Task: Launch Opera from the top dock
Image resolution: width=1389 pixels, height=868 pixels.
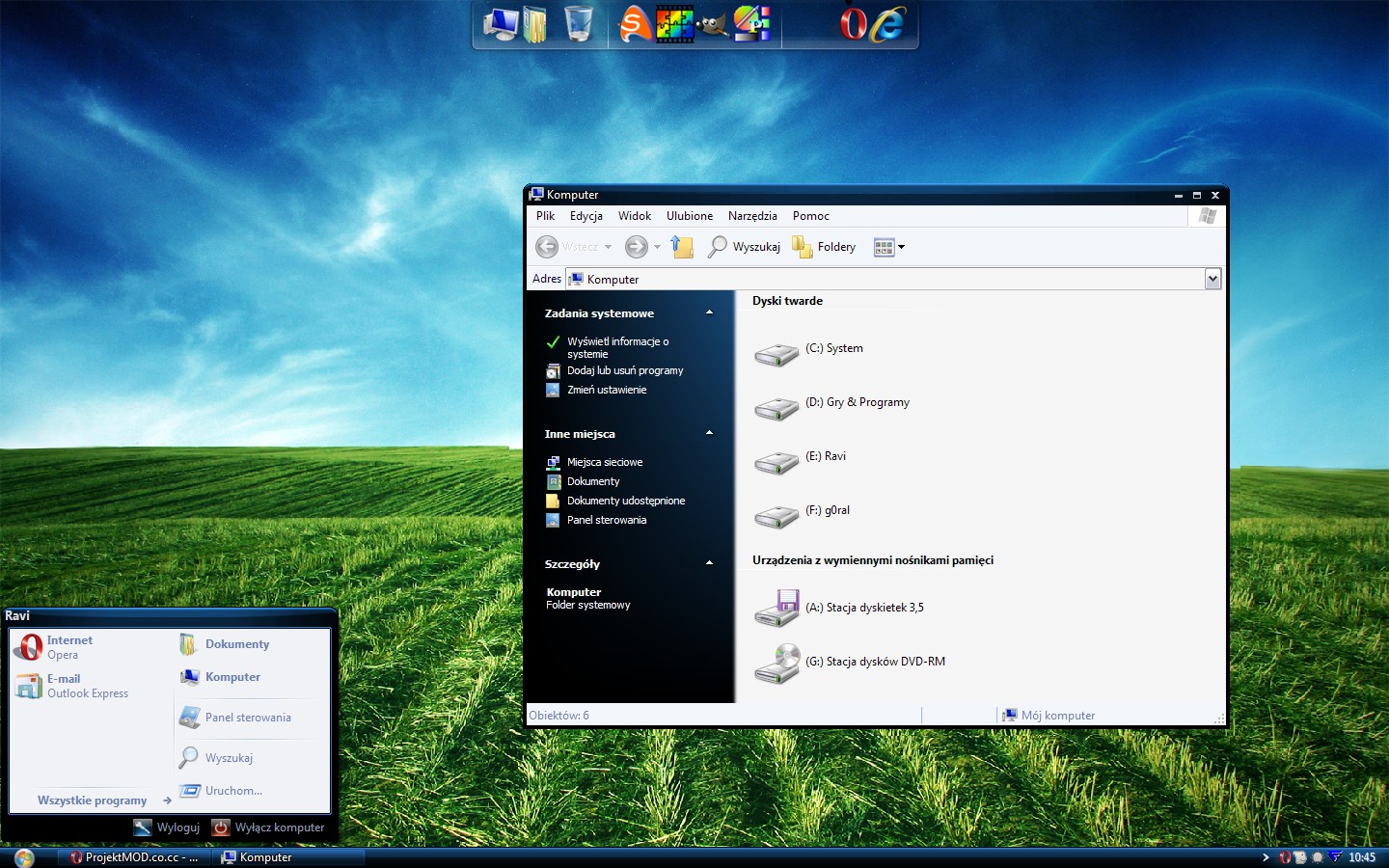Action: coord(853,24)
